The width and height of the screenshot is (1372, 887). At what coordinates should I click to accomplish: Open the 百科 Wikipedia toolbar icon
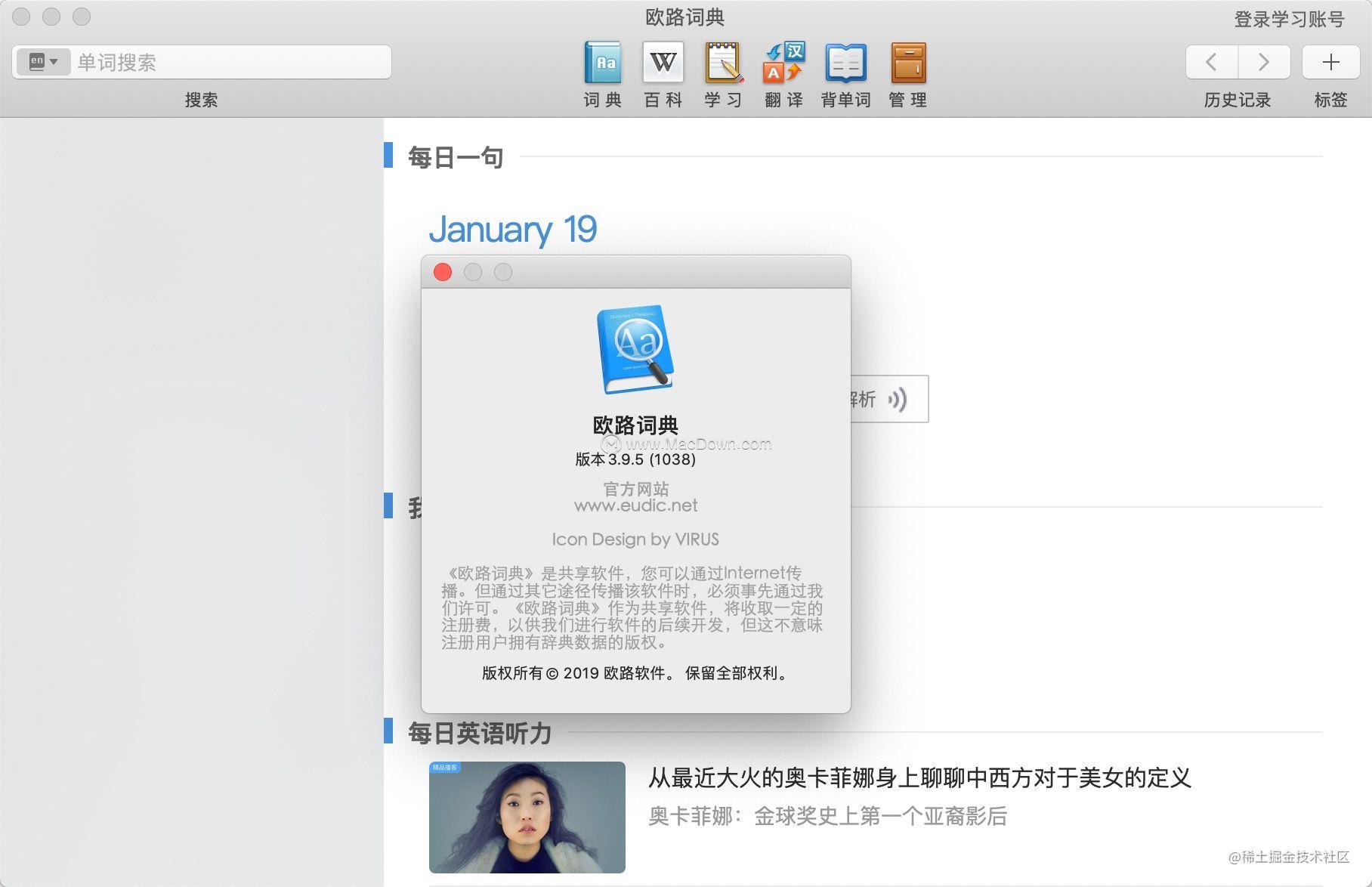663,63
